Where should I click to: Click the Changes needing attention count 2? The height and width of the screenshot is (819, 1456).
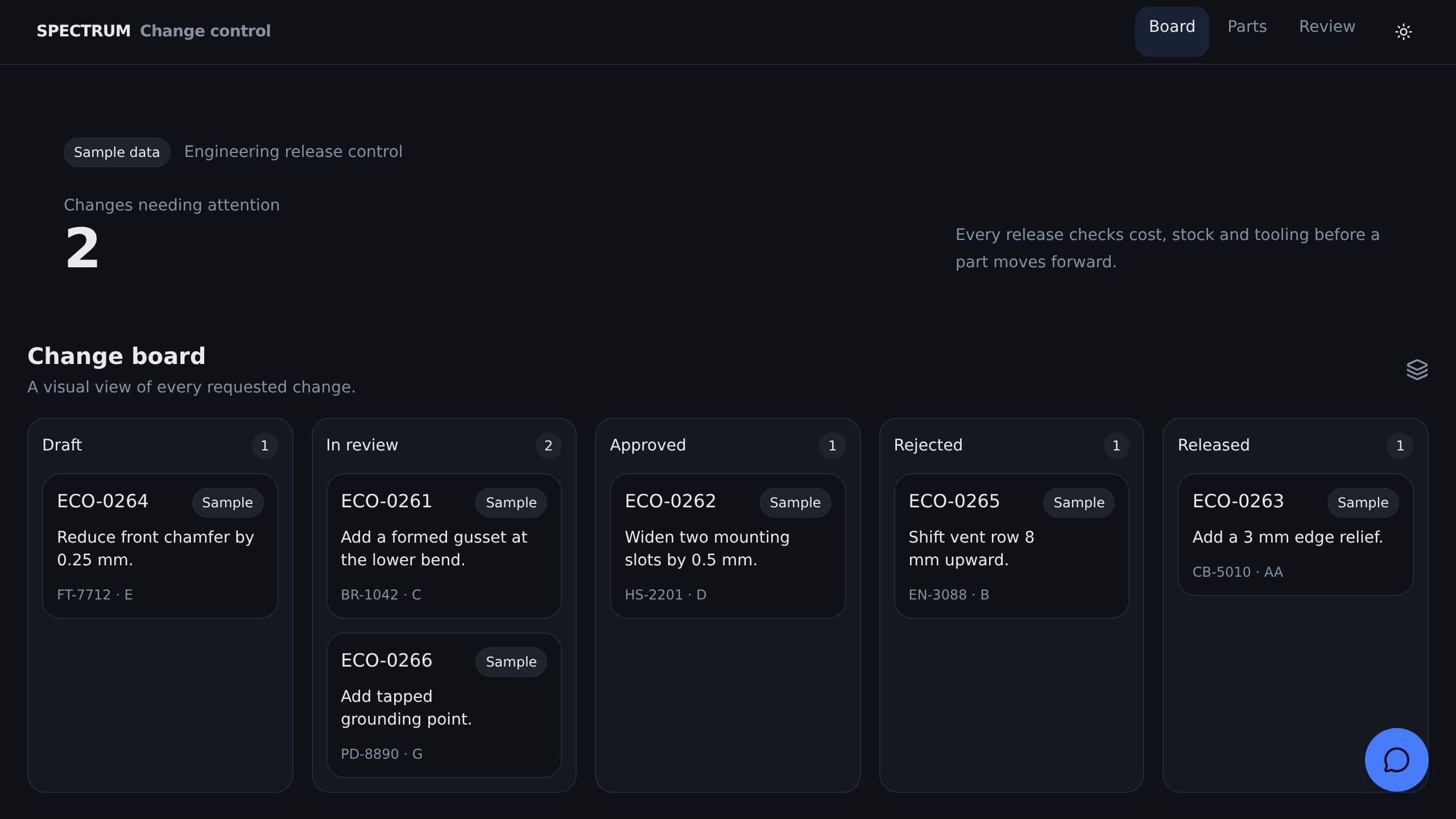[x=82, y=248]
